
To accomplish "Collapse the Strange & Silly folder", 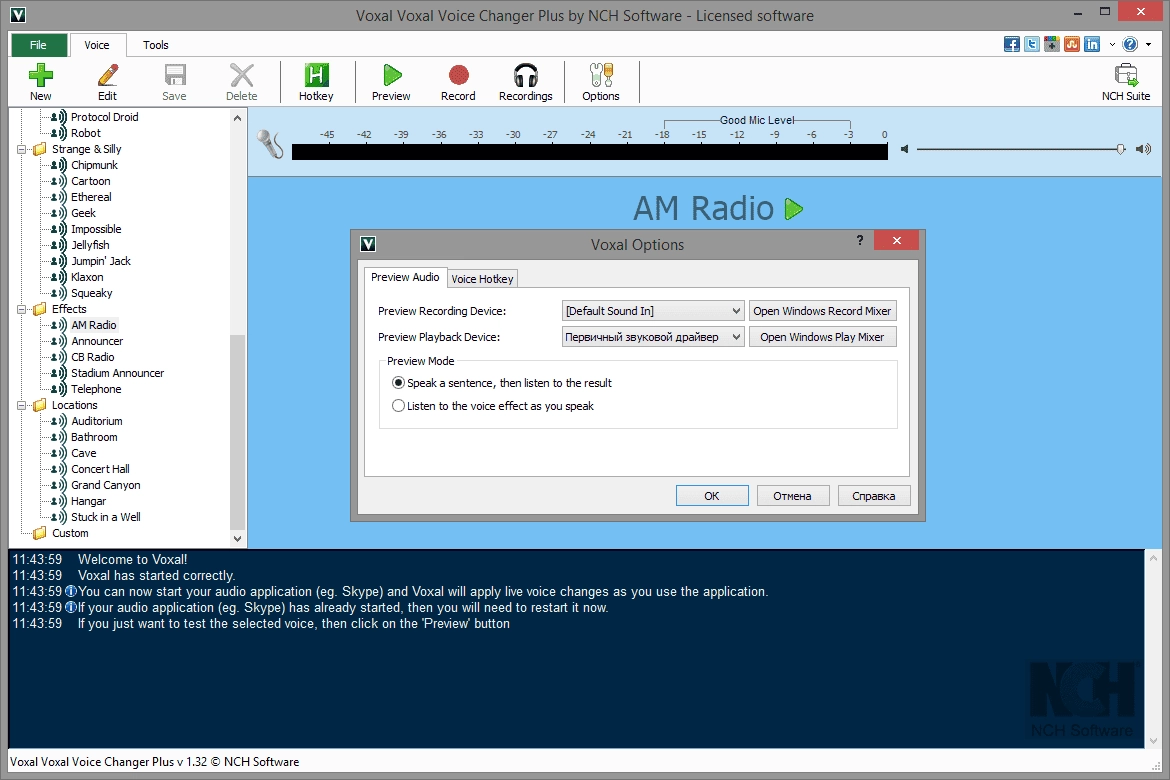I will (x=22, y=149).
